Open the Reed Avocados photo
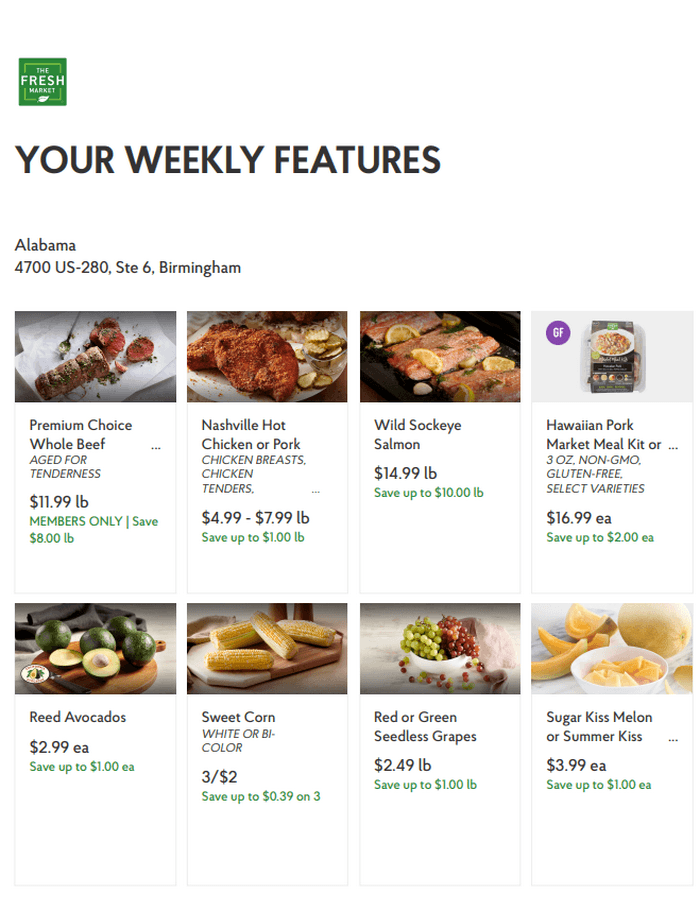Image resolution: width=700 pixels, height=911 pixels. (x=95, y=648)
